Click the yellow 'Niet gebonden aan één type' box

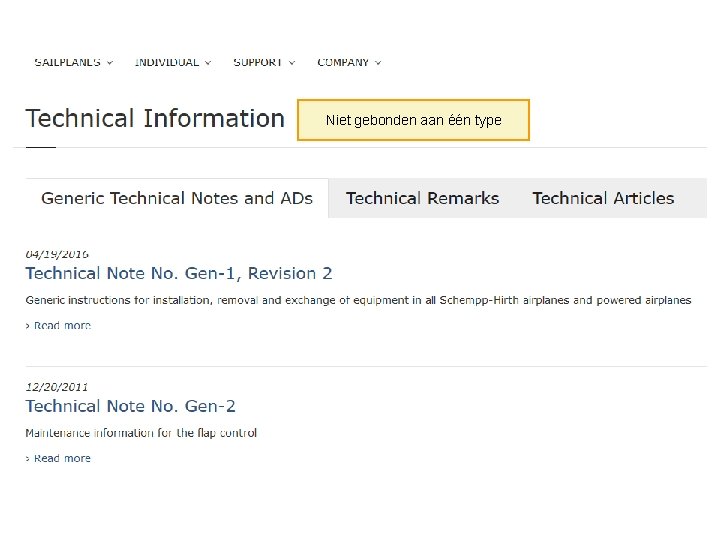(x=413, y=120)
